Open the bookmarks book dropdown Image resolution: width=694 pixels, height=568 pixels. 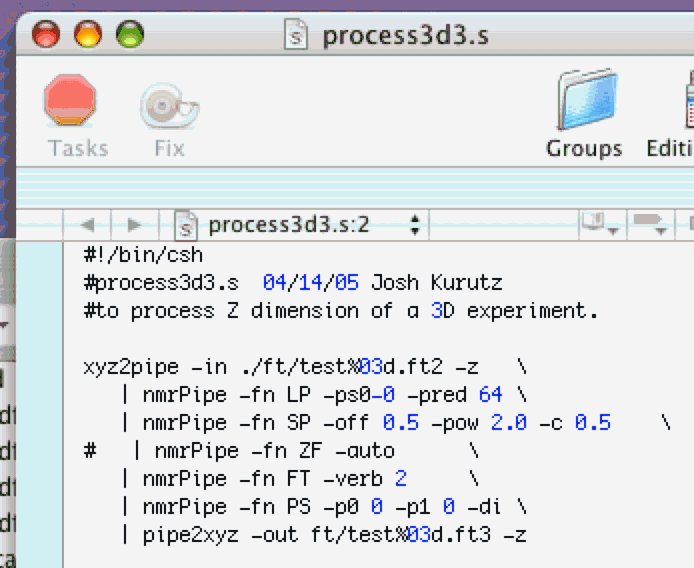coord(598,225)
